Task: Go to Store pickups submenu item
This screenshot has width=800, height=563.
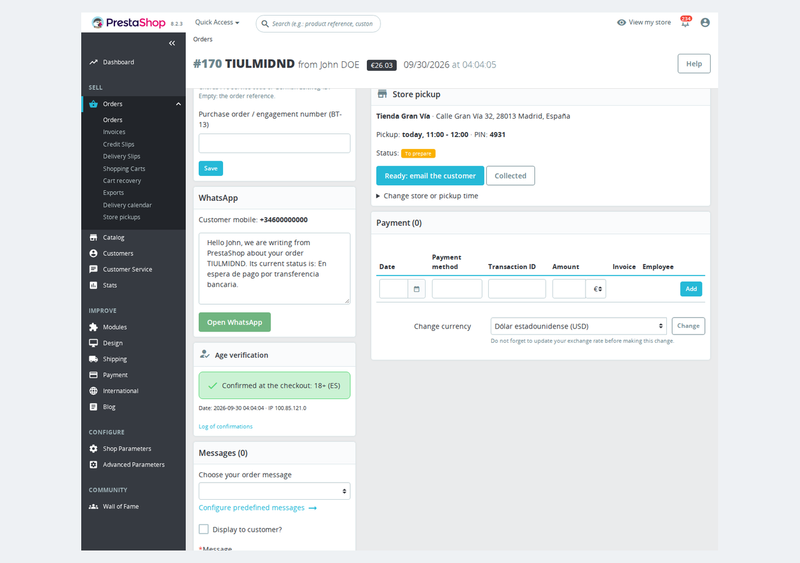Action: [121, 217]
